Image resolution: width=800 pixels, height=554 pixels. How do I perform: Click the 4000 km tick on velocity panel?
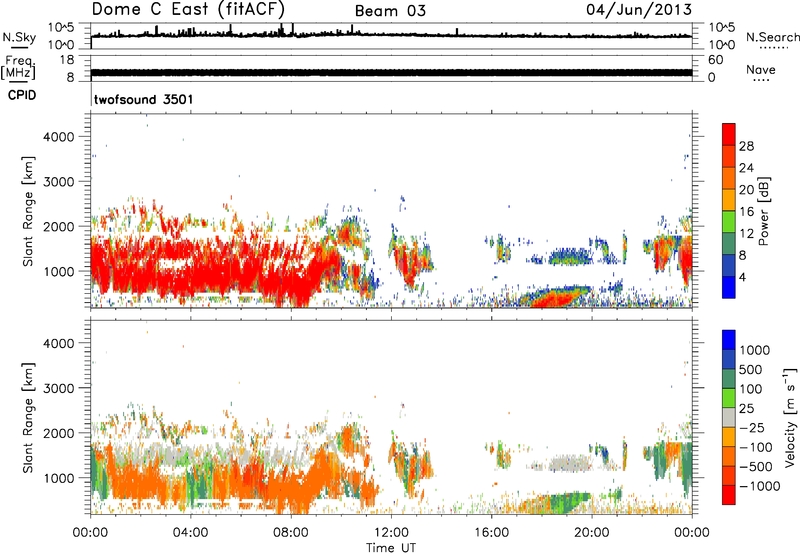(59, 343)
